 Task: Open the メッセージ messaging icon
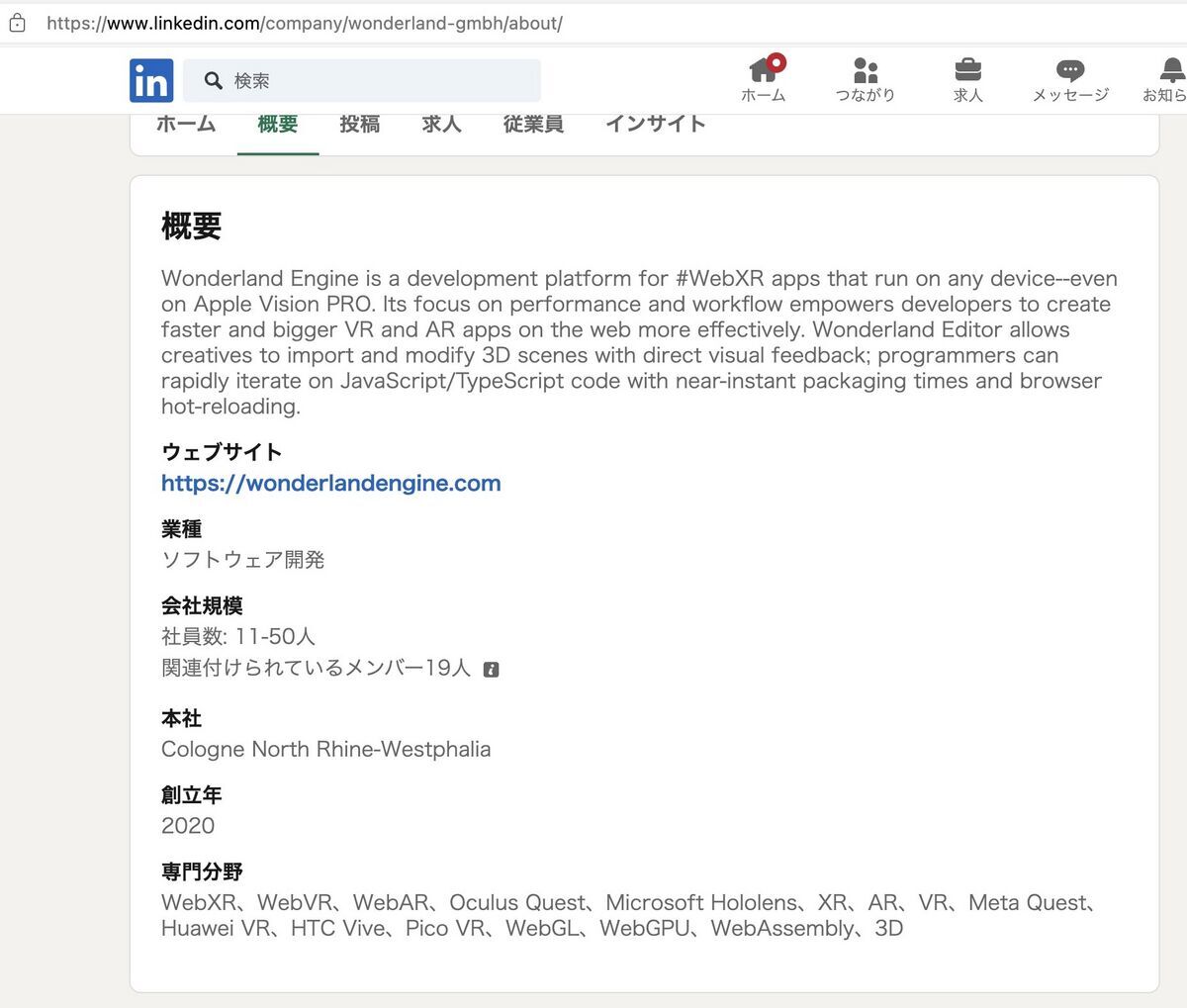[x=1070, y=79]
